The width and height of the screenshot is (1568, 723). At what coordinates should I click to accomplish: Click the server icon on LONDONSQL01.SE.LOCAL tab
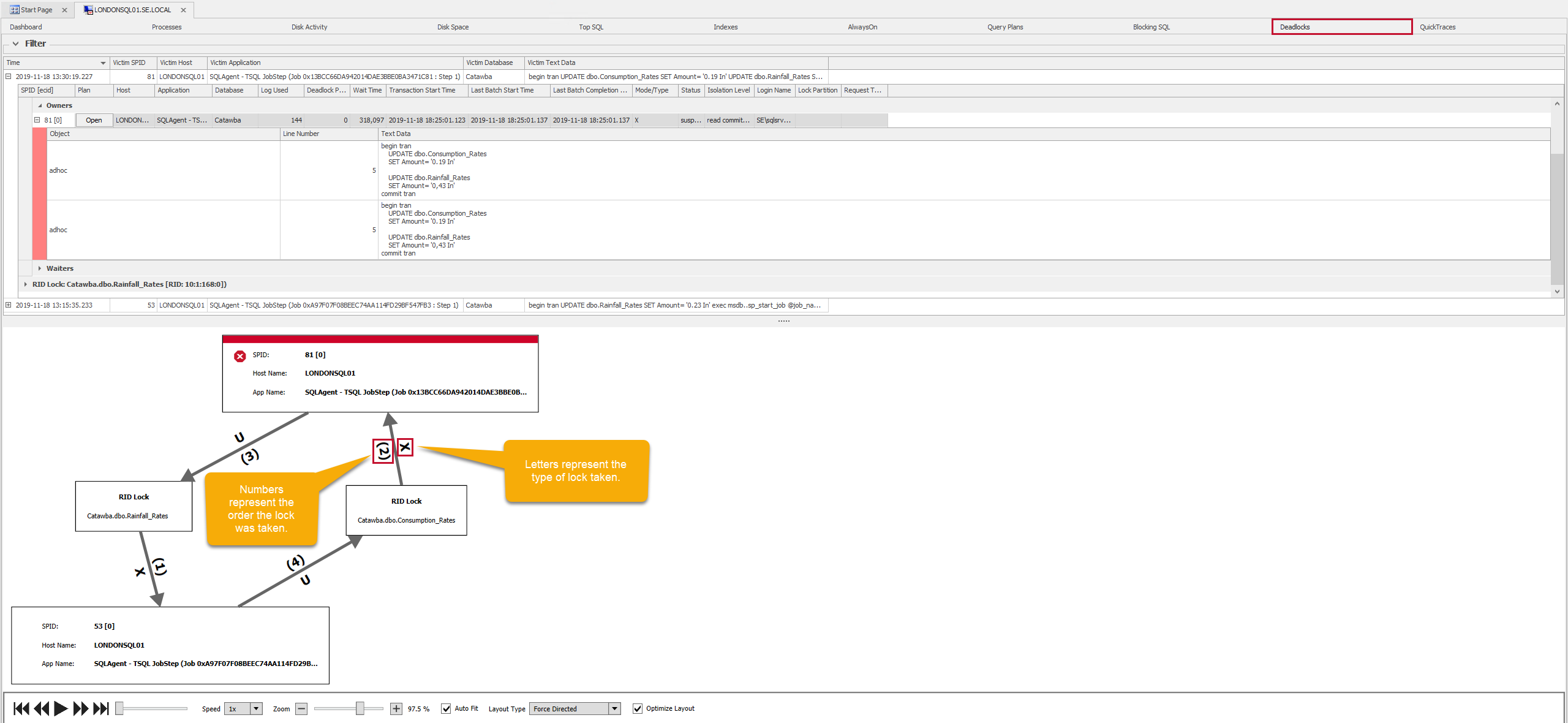(x=88, y=10)
